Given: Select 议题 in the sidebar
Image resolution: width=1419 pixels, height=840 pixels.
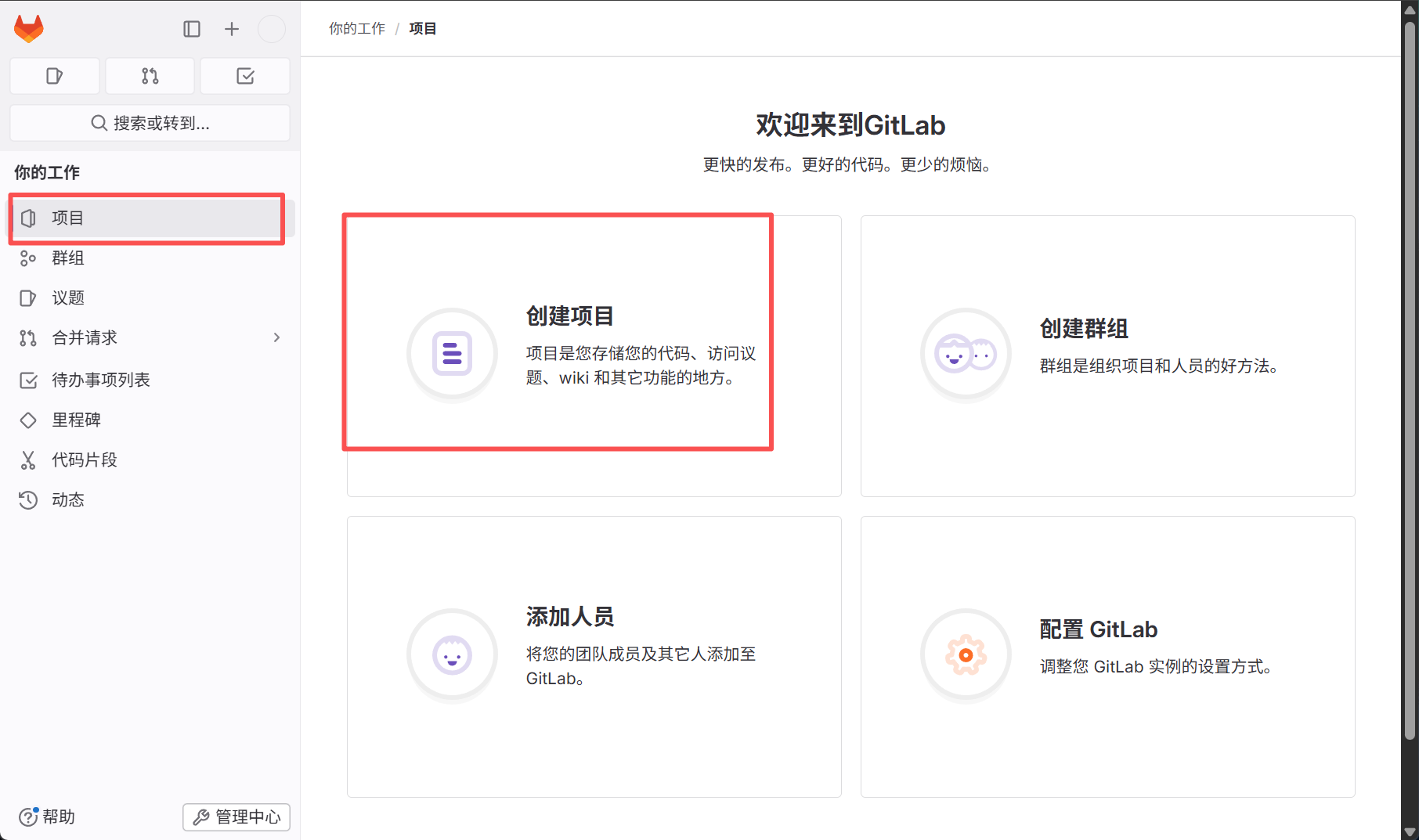Looking at the screenshot, I should pyautogui.click(x=151, y=297).
